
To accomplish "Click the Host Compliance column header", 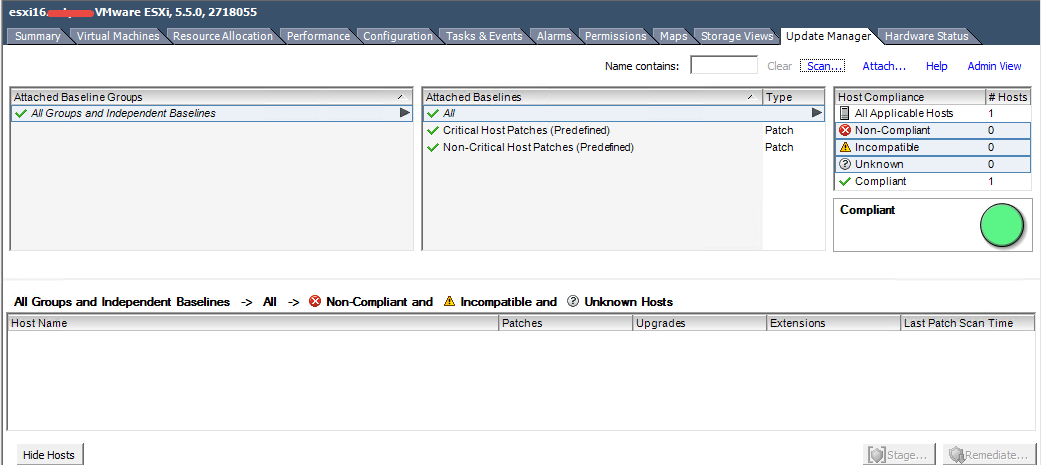I will click(x=909, y=97).
